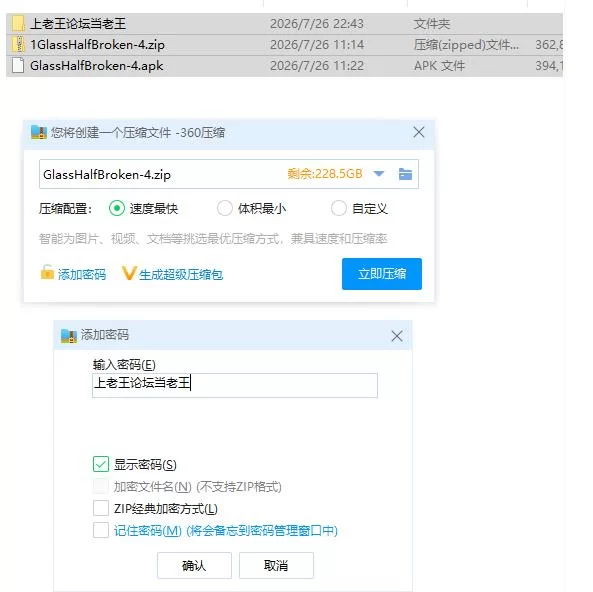Enable ZIP经典加密方式(L) checkbox
The image size is (593, 592).
coord(101,508)
